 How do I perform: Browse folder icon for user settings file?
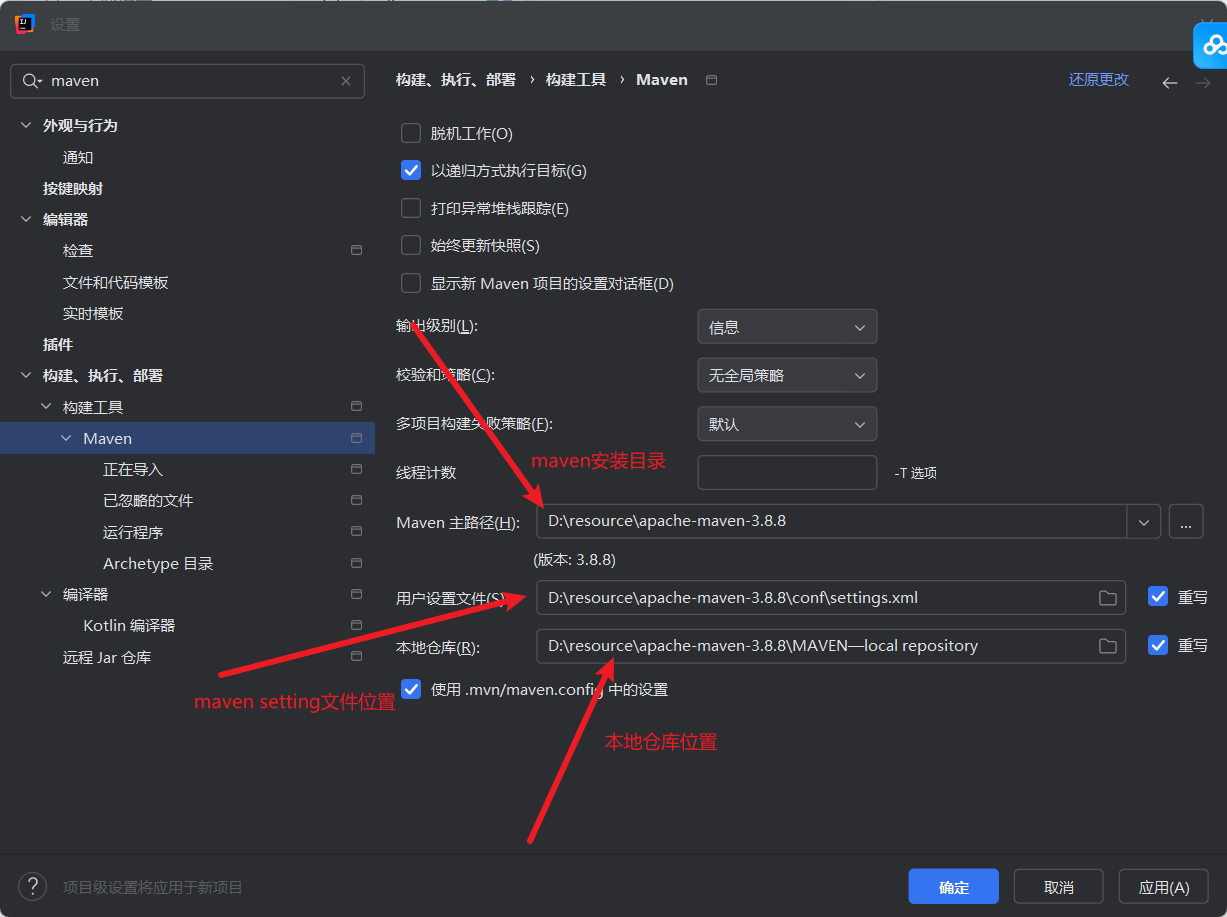pos(1107,598)
